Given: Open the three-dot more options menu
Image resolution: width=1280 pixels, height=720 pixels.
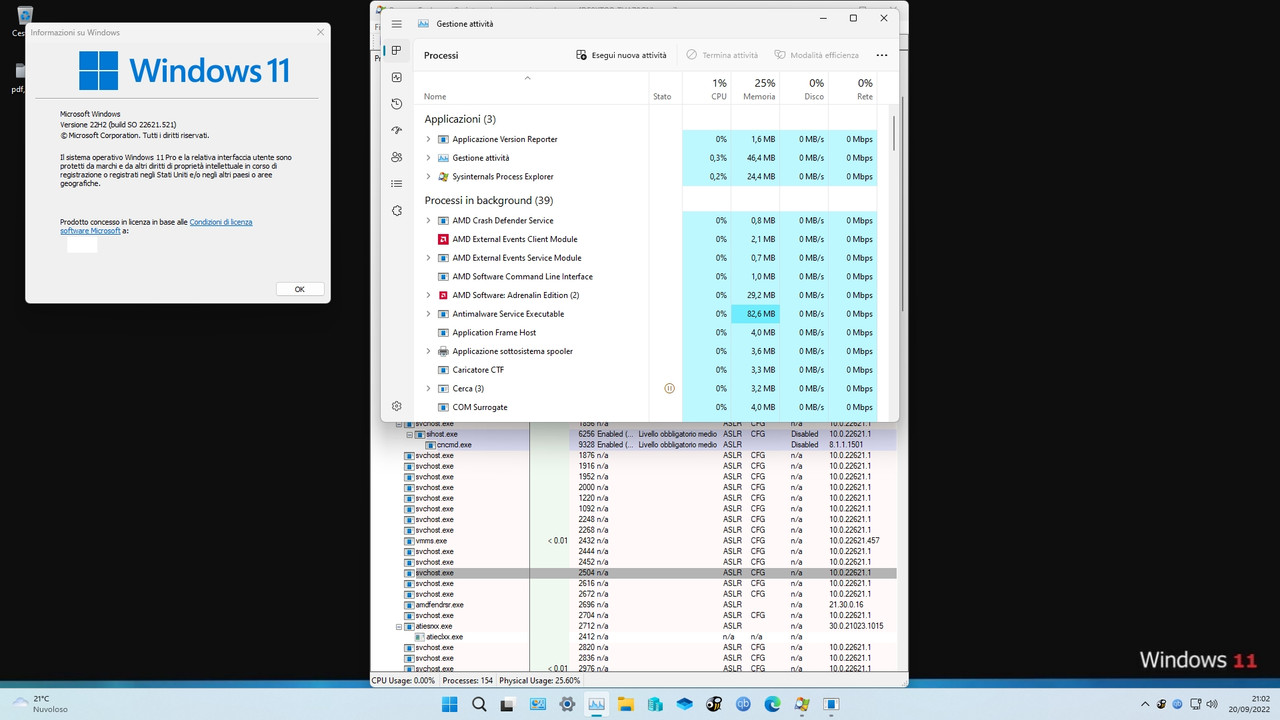Looking at the screenshot, I should click(881, 55).
